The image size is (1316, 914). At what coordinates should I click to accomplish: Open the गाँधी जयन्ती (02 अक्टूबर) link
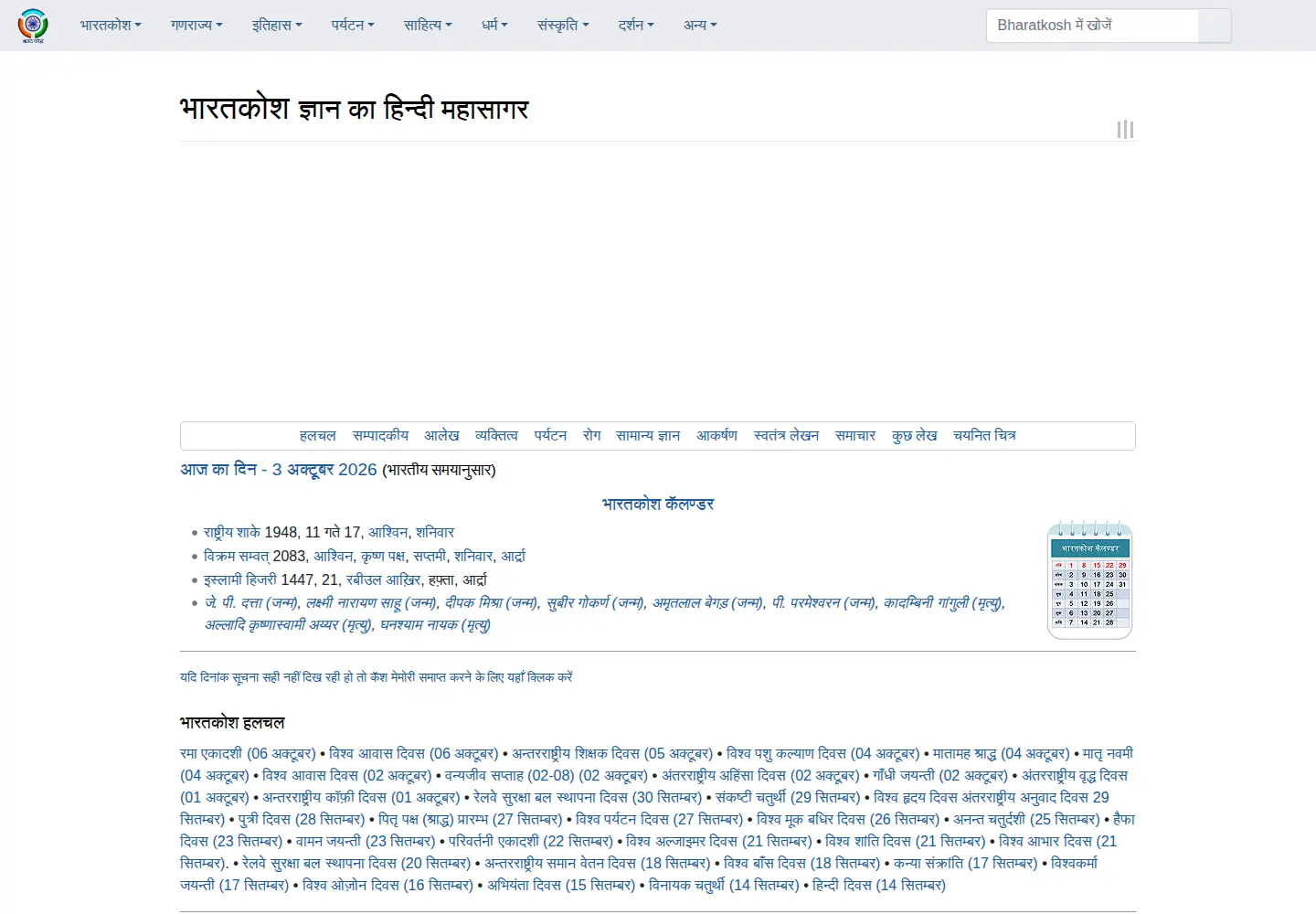[x=940, y=776]
